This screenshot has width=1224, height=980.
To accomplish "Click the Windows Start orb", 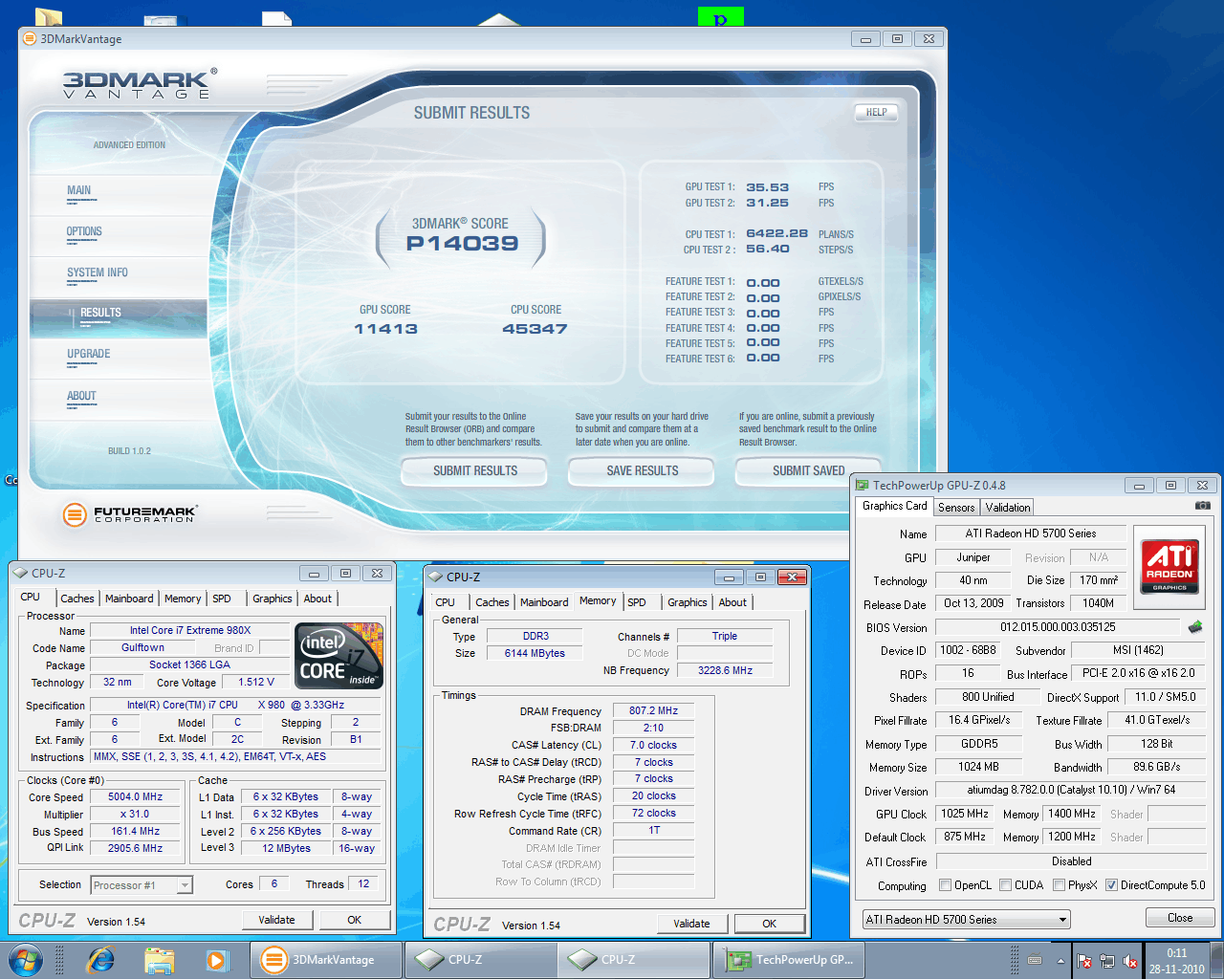I will (25, 960).
